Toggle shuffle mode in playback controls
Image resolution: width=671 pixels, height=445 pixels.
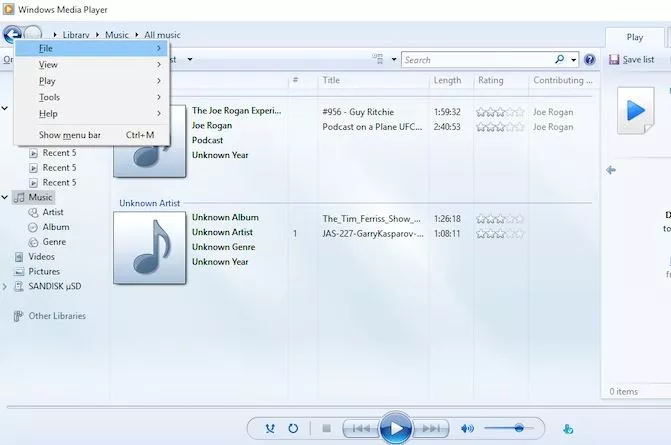coord(270,428)
